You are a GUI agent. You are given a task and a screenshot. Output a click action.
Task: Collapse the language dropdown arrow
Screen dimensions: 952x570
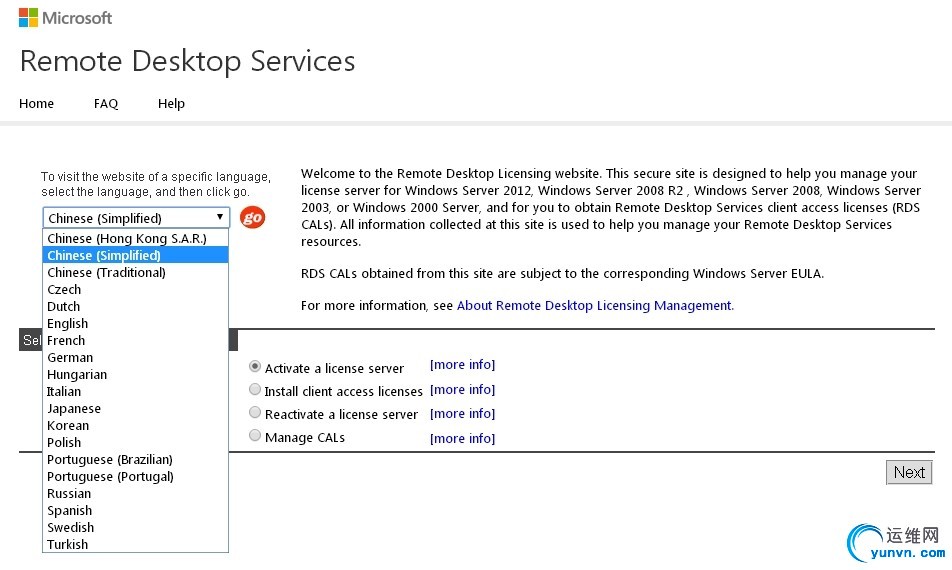pos(220,217)
